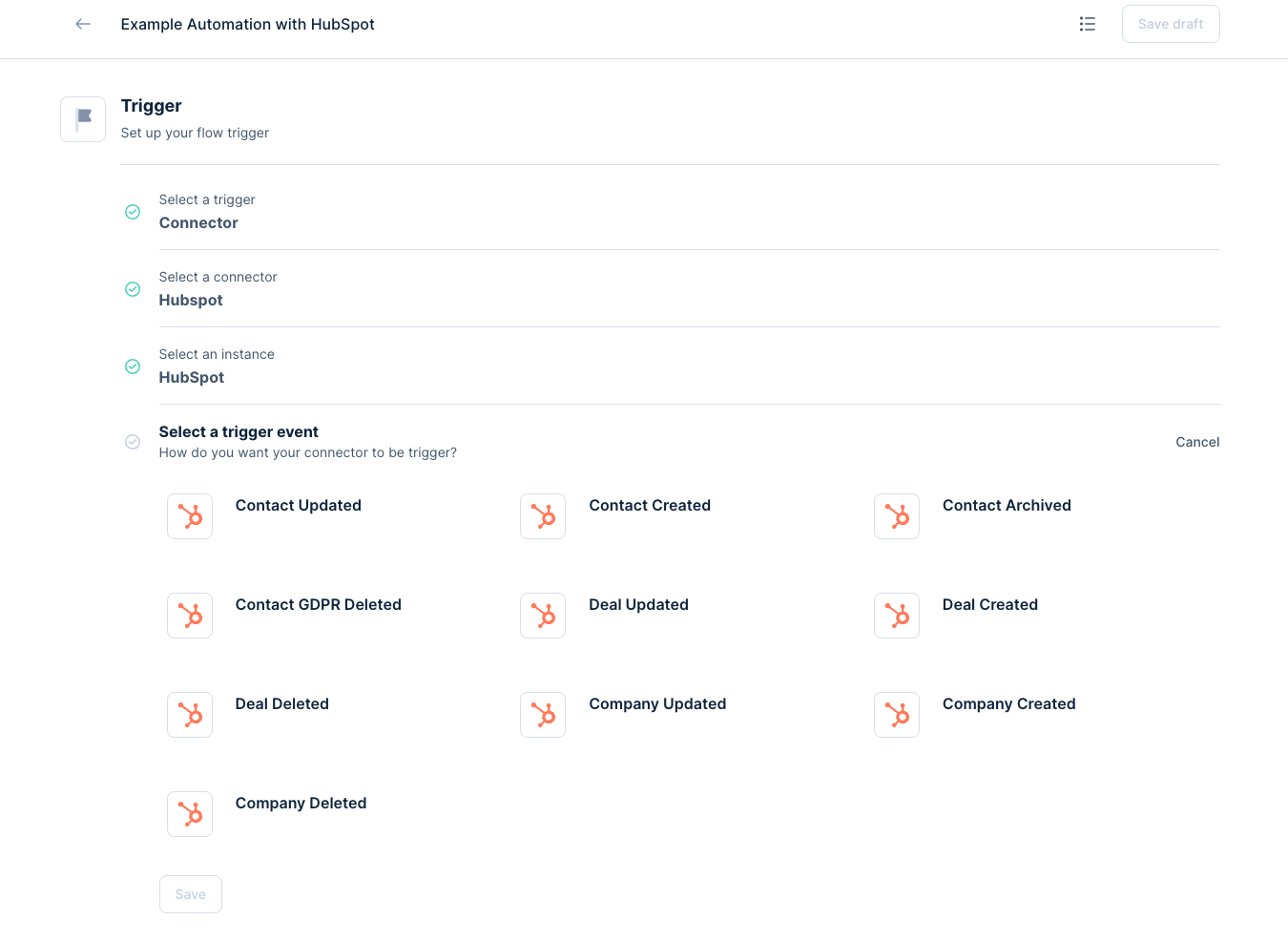Expand the Select a trigger Connector step
1288x942 pixels.
[198, 222]
